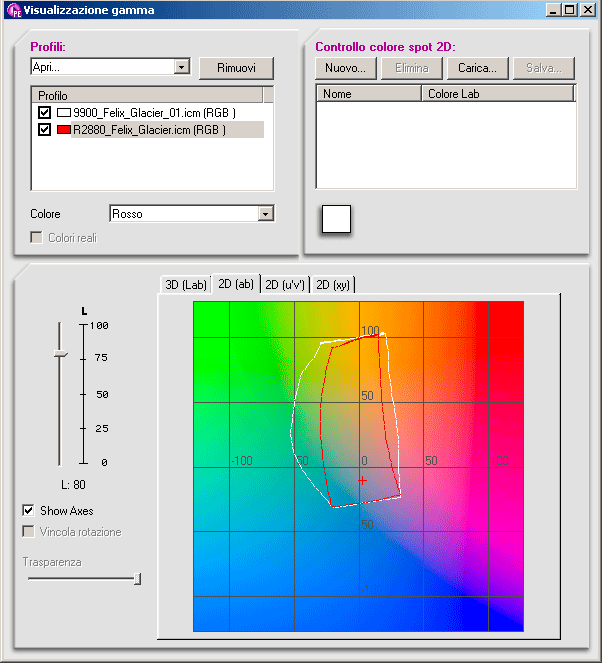Click the Salva... button
The height and width of the screenshot is (663, 602).
click(544, 68)
